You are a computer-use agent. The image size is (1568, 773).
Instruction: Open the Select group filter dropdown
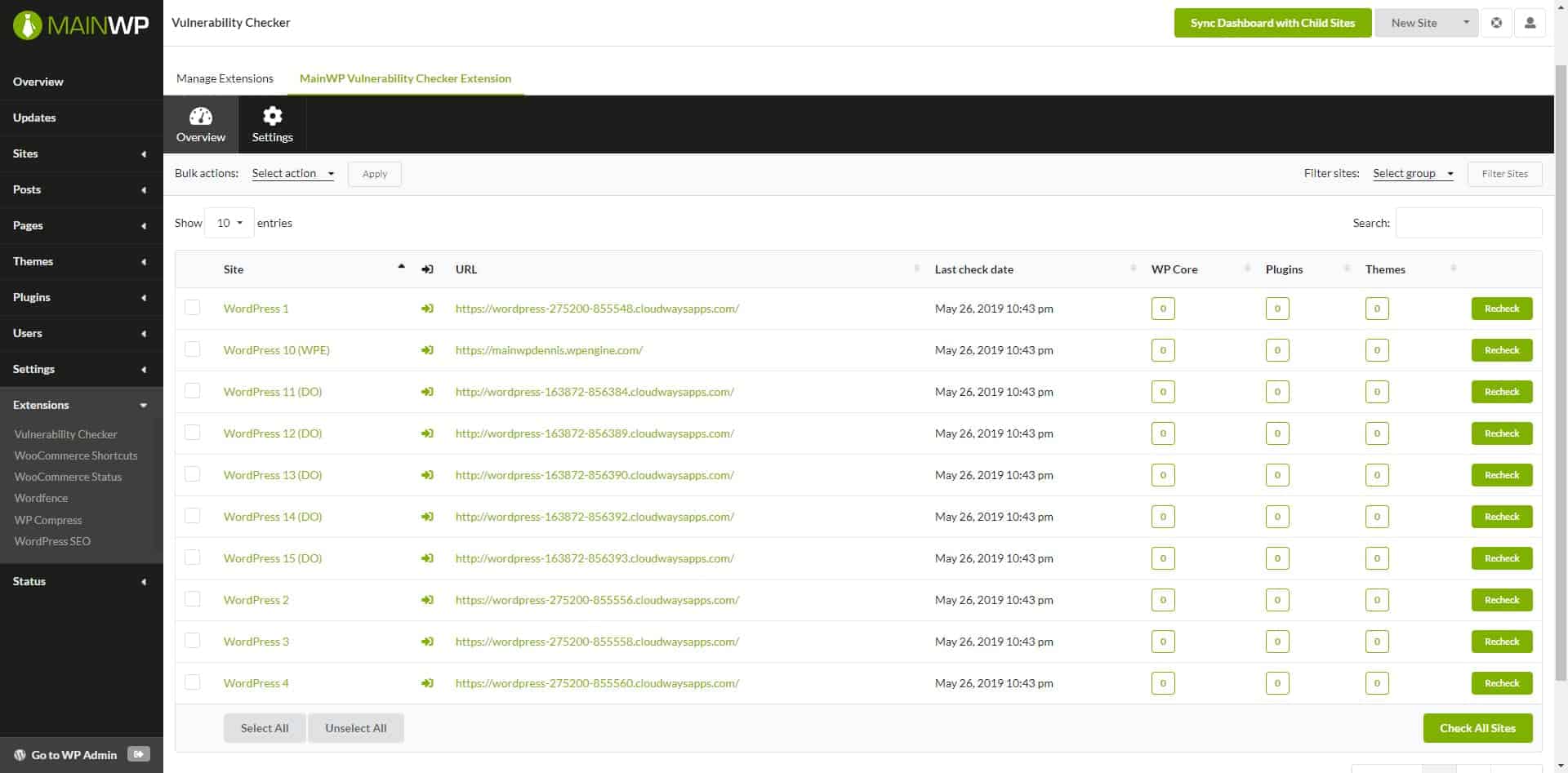[1412, 173]
